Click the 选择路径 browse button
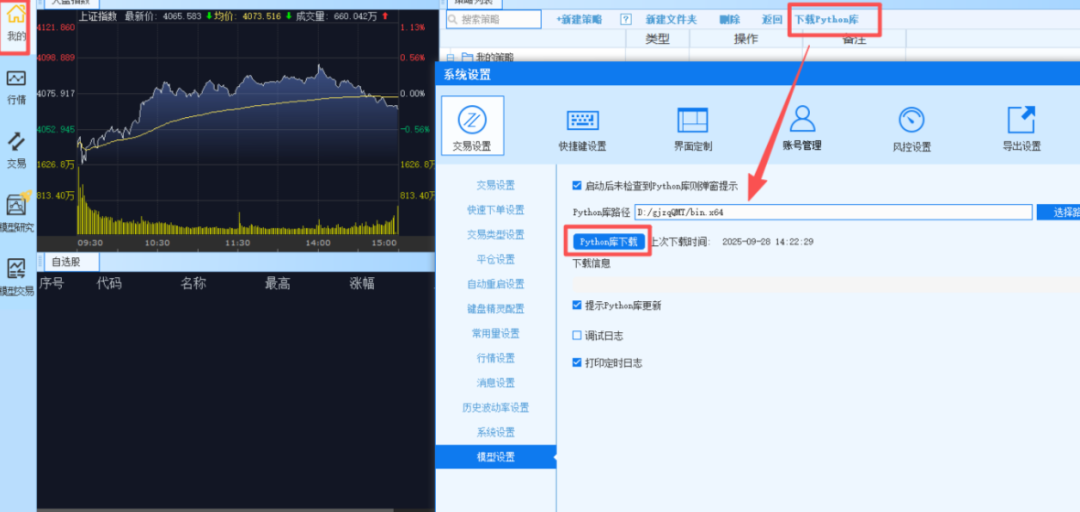This screenshot has width=1080, height=512. [x=1059, y=212]
